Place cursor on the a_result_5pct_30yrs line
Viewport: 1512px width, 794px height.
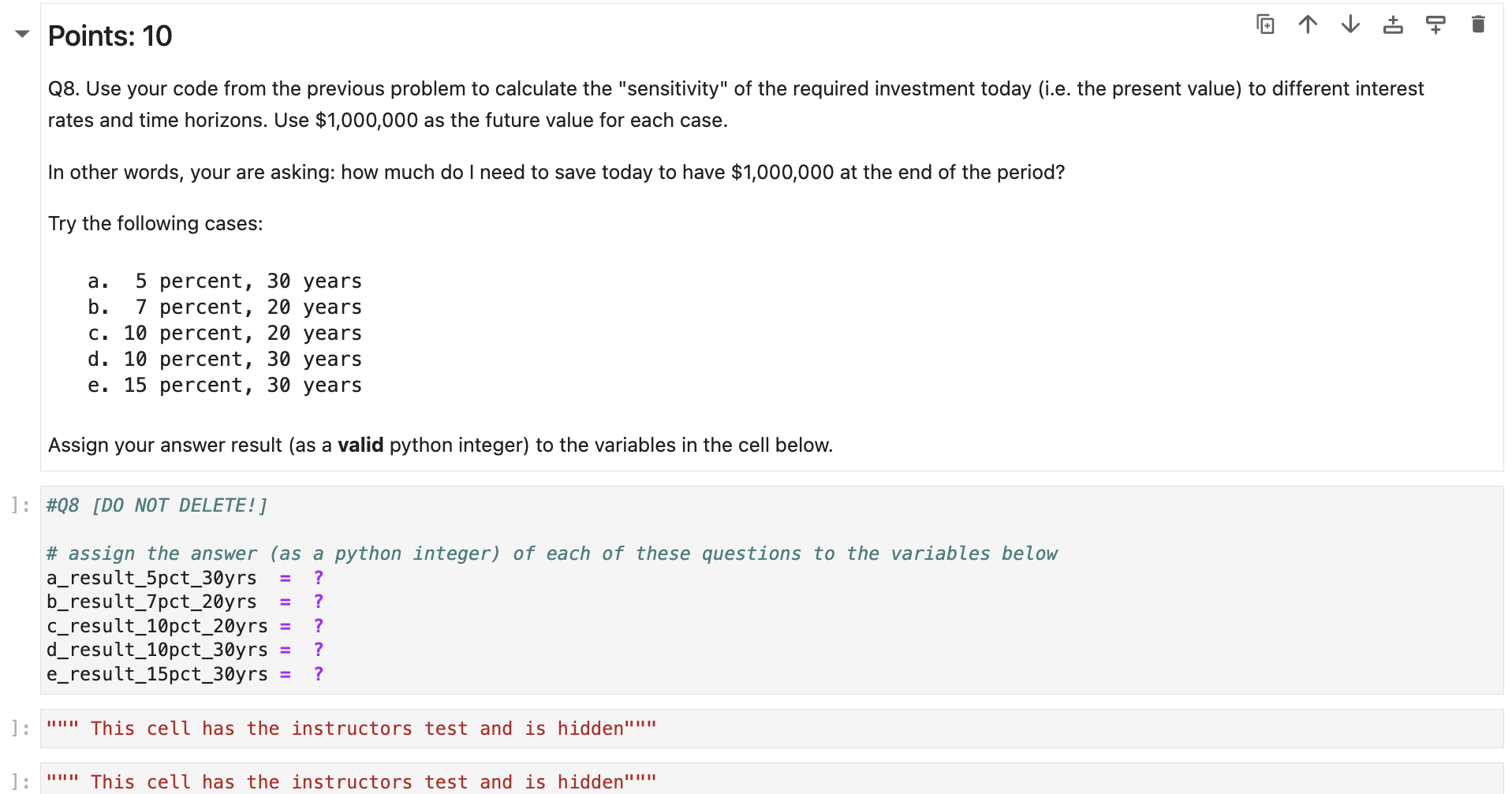[x=150, y=578]
